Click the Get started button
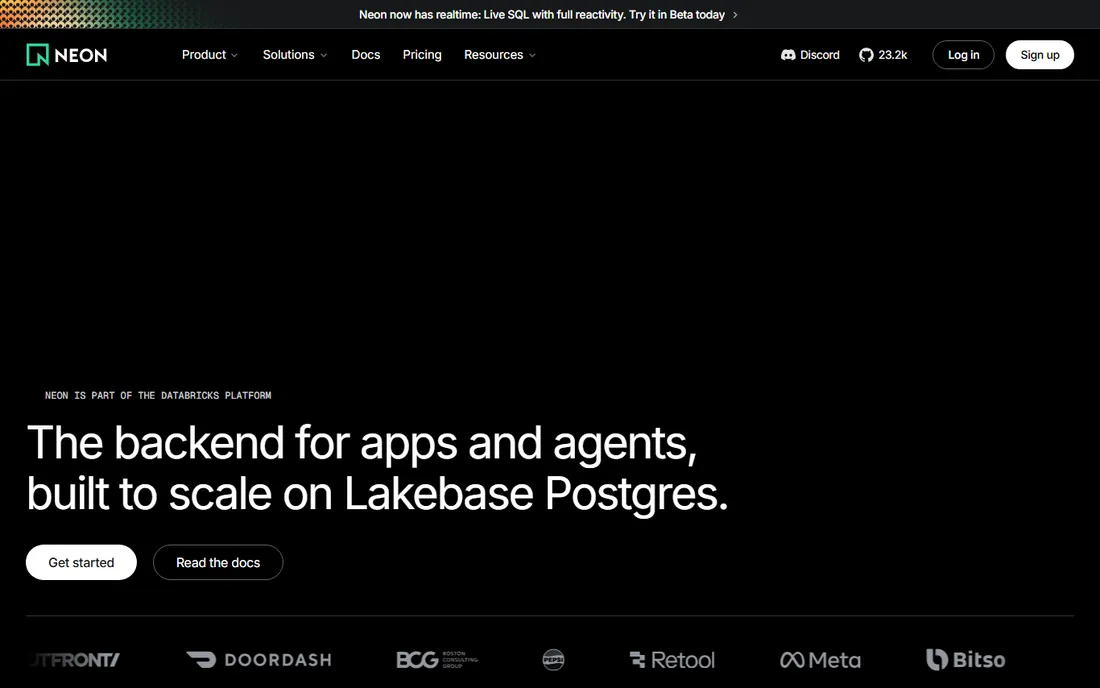Image resolution: width=1100 pixels, height=688 pixels. point(81,562)
